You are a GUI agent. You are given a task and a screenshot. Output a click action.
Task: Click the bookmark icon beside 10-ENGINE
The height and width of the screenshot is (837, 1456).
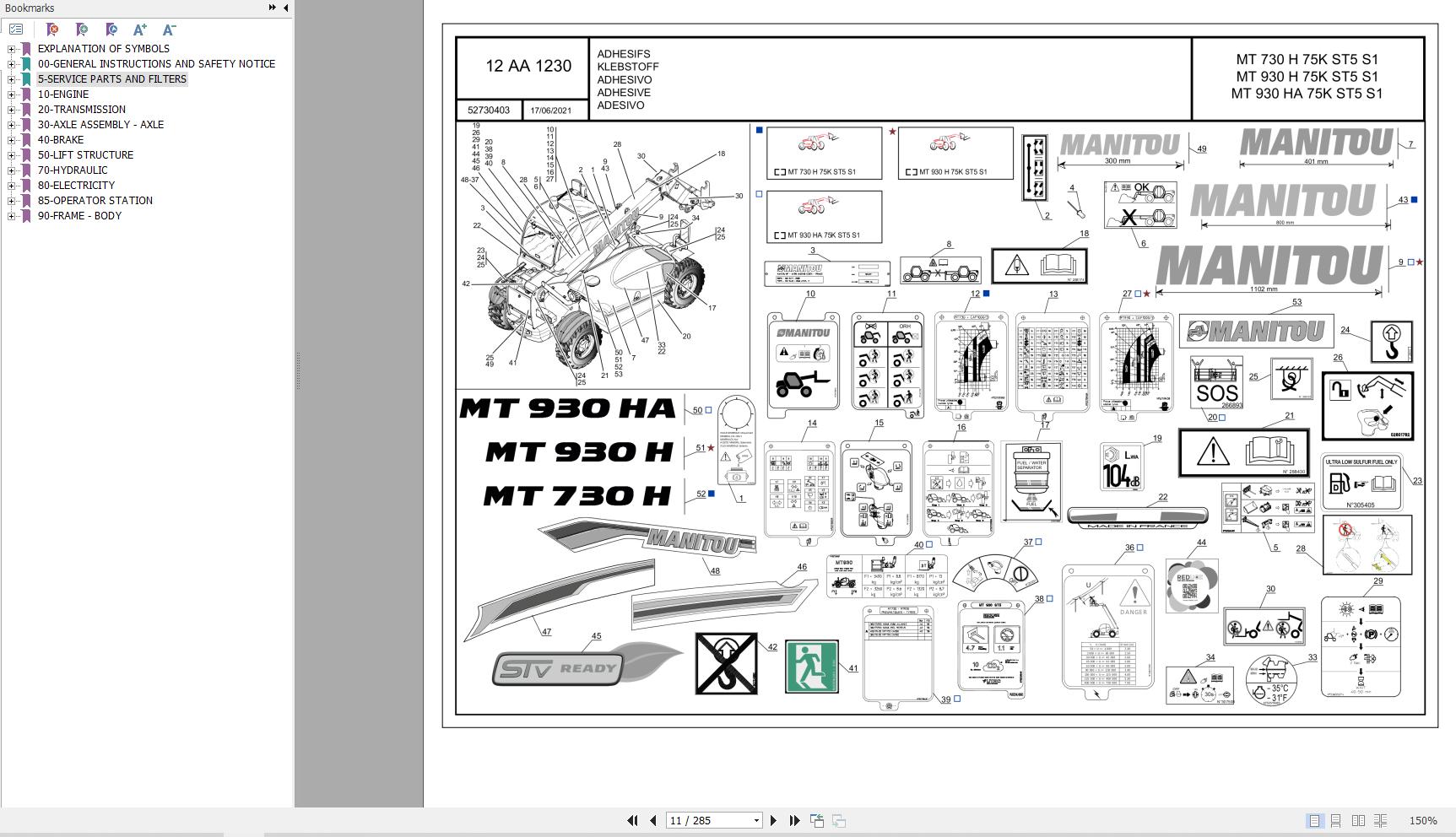point(26,94)
